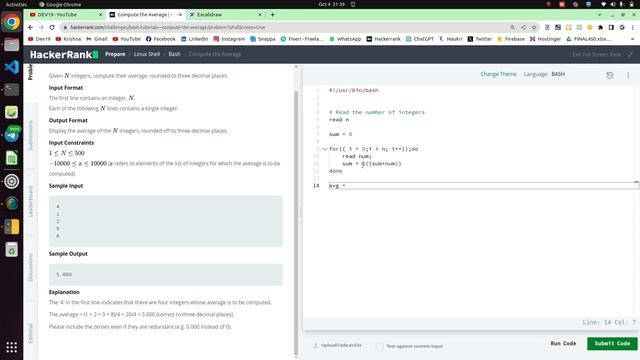Open the clock and calendar in top bar
Screen dimensions: 640x360
pos(331,4)
